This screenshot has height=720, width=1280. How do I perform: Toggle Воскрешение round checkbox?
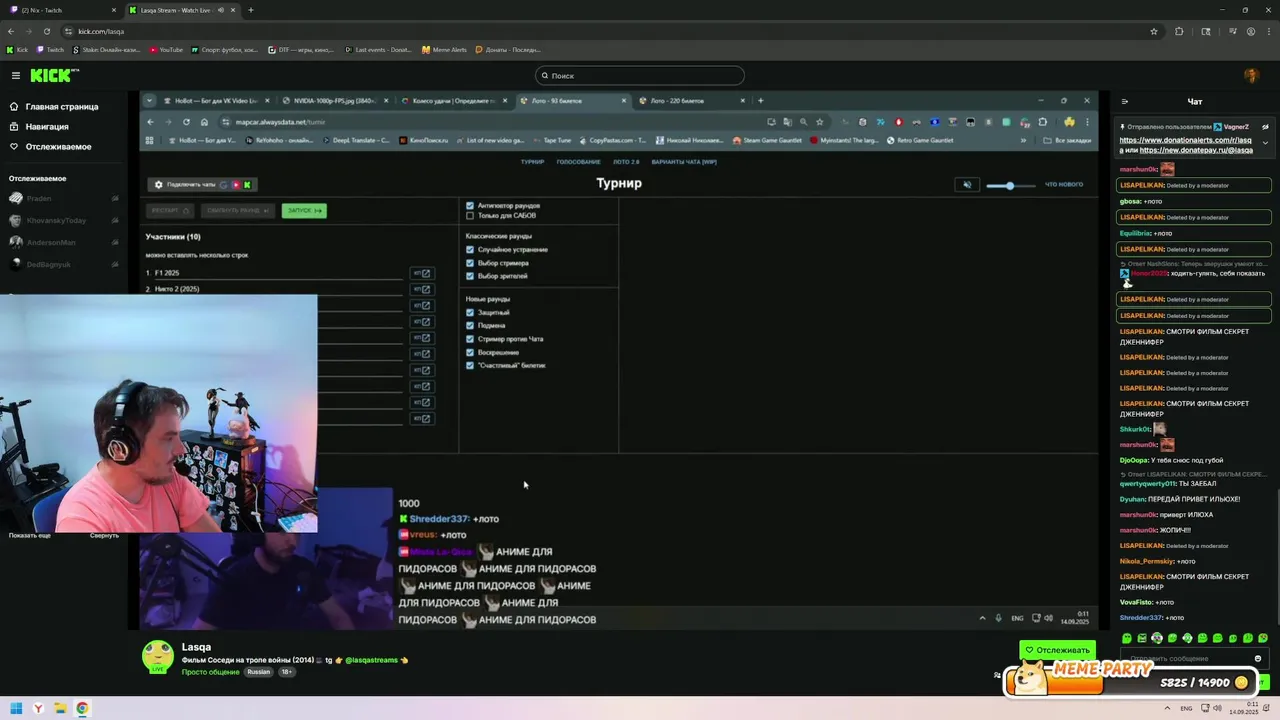[x=470, y=352]
